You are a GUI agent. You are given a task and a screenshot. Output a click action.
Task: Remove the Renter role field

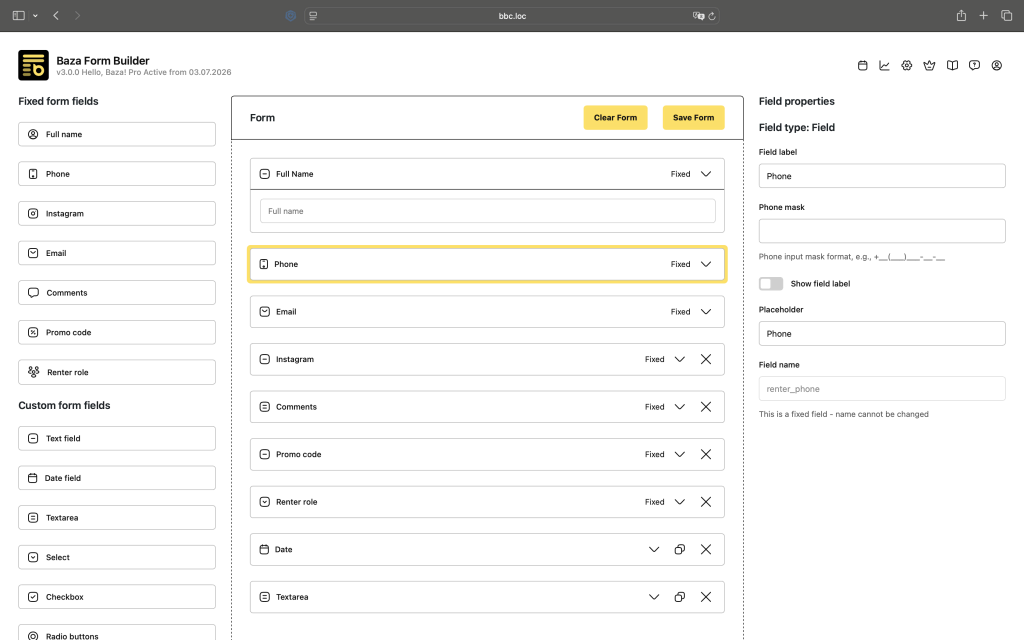point(706,502)
